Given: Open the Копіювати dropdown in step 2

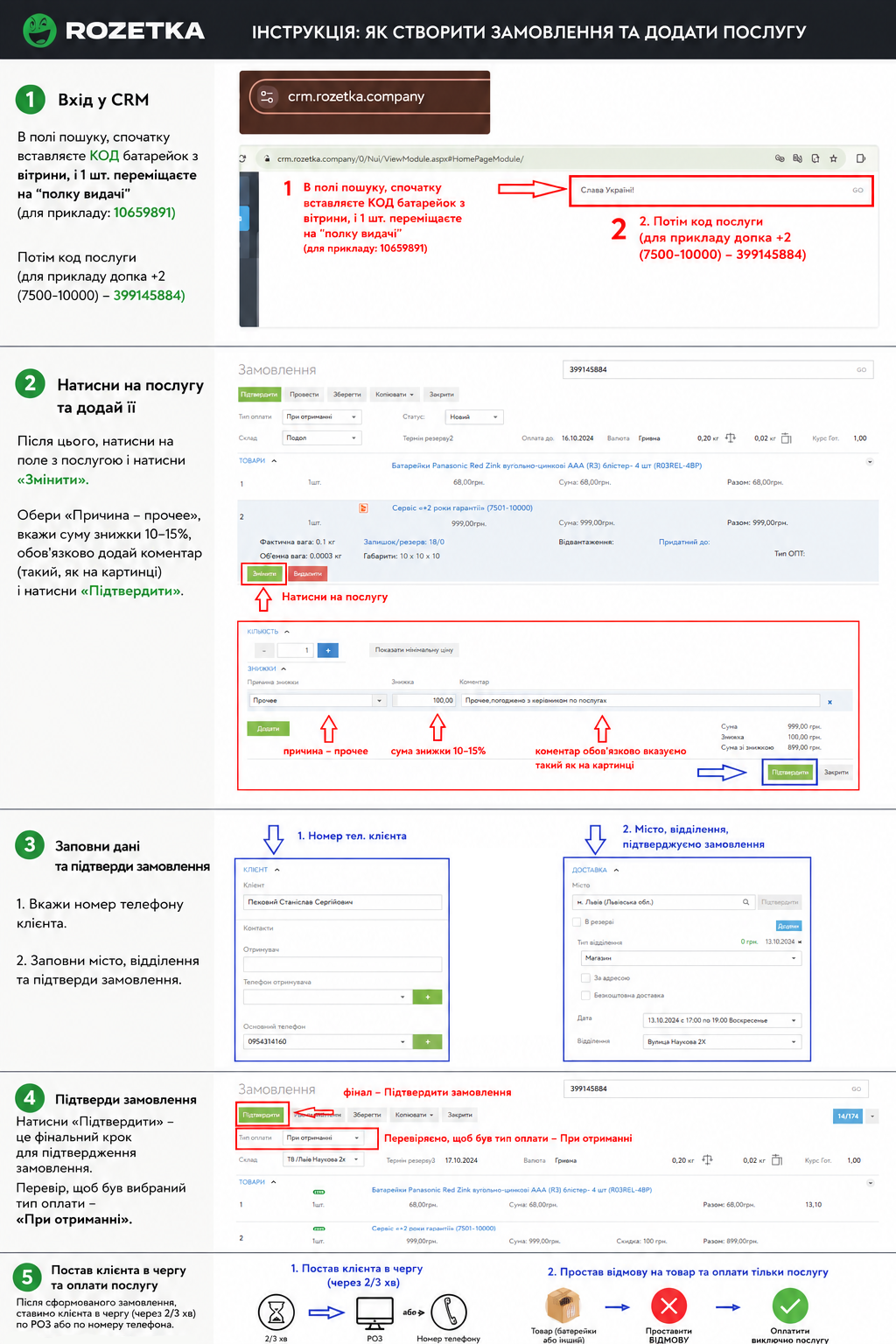Looking at the screenshot, I should pos(395,395).
